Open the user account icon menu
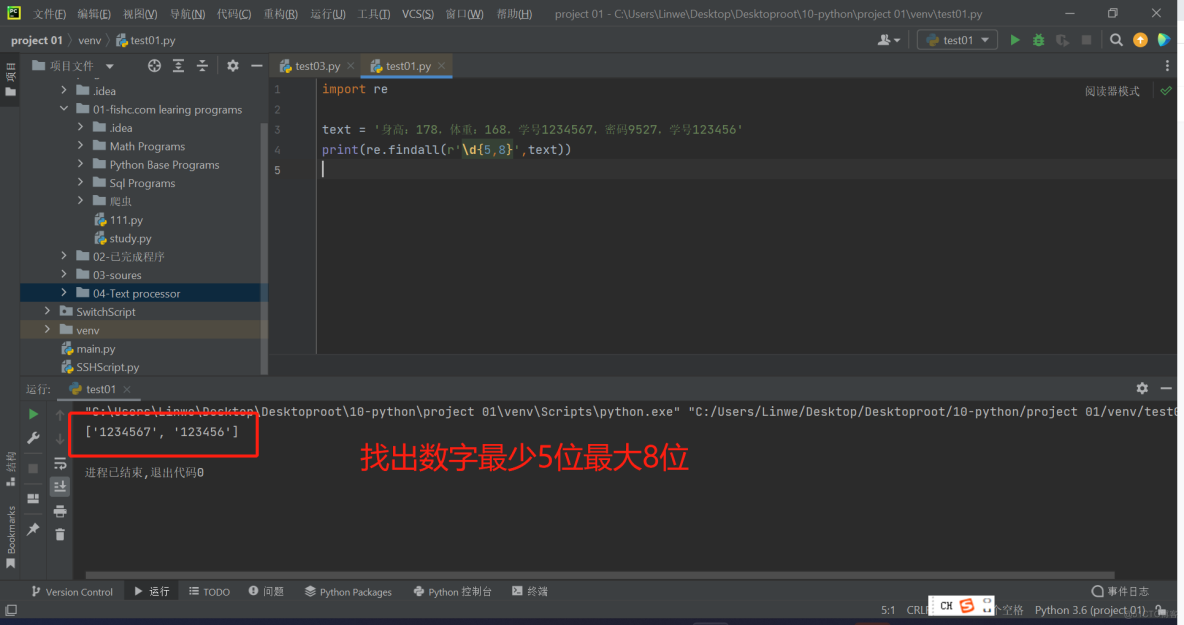This screenshot has width=1184, height=625. click(888, 40)
